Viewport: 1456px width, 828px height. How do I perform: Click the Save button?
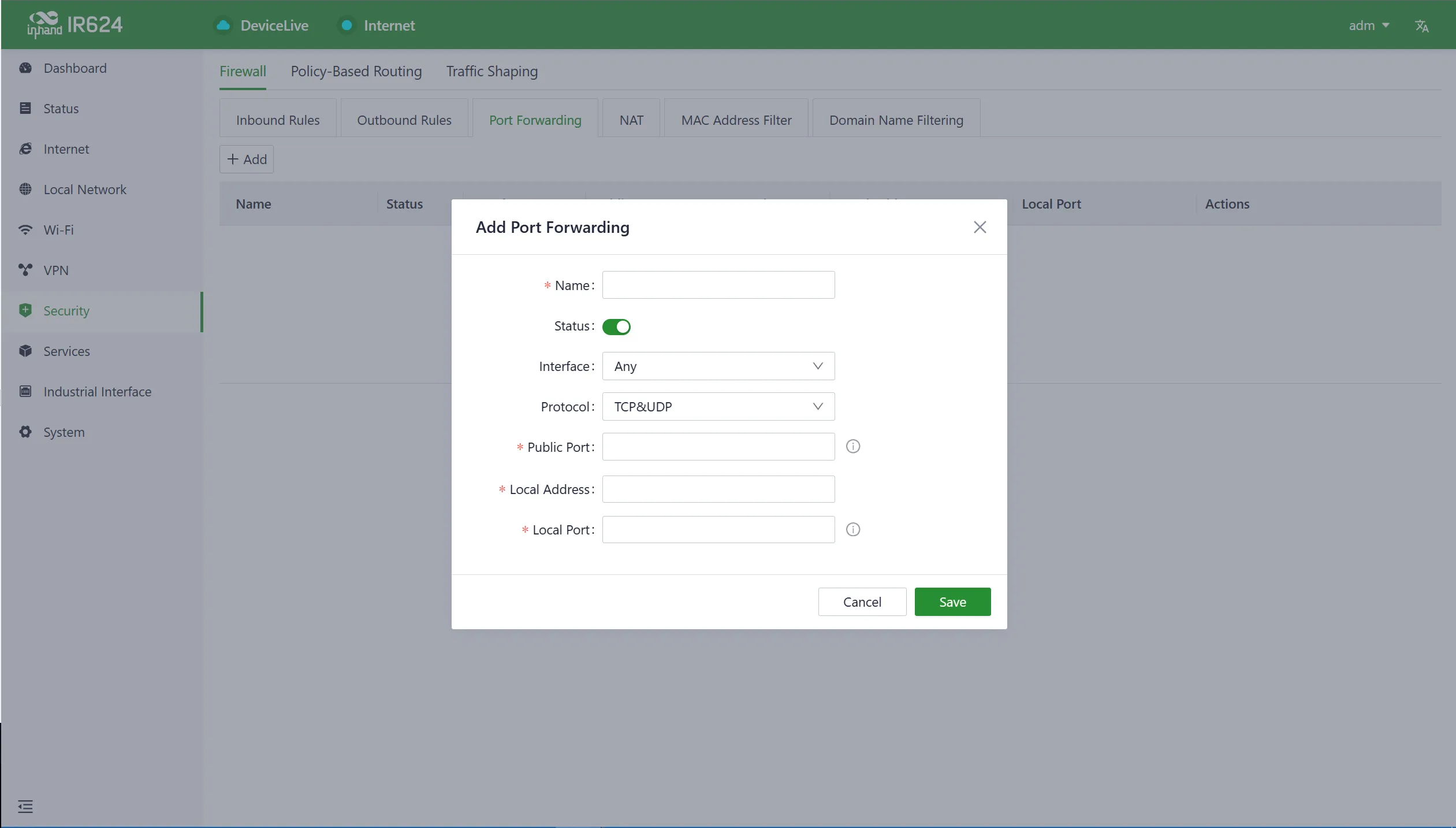click(953, 602)
